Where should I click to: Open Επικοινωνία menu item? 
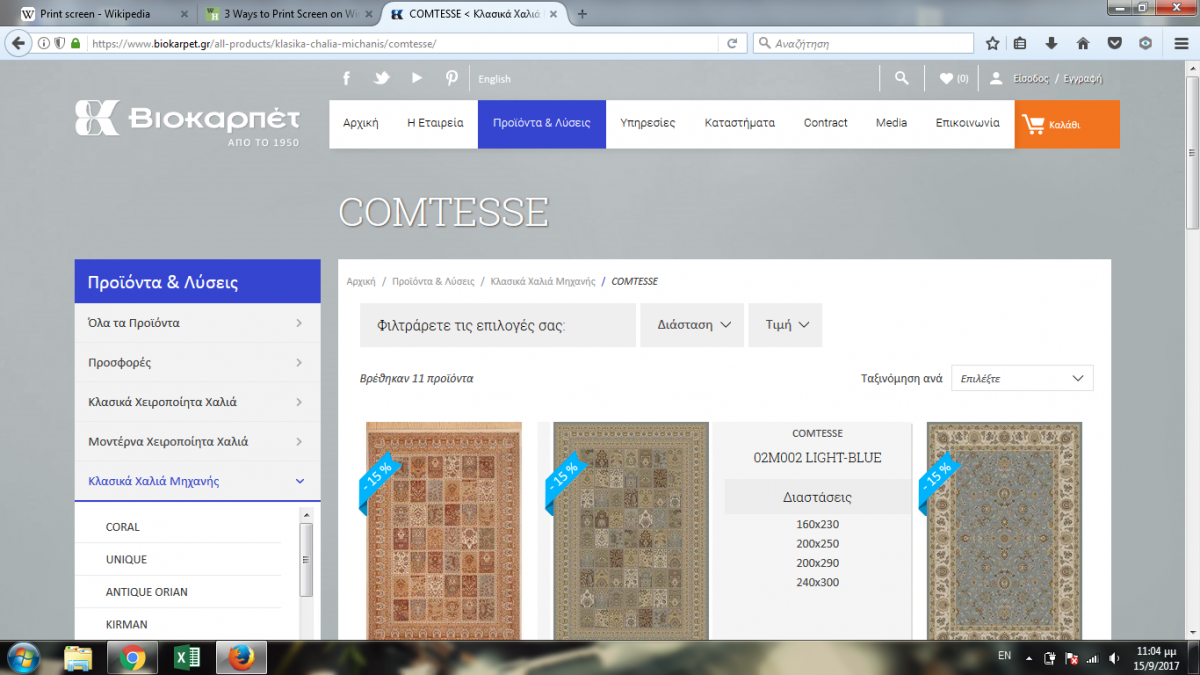[967, 123]
